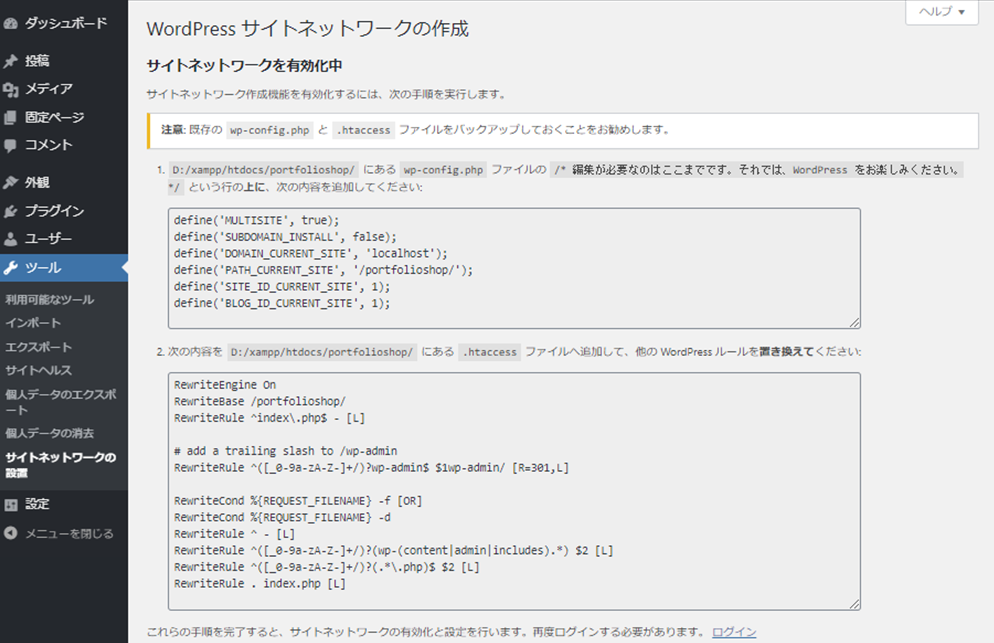Click the media icon beside メディア
This screenshot has width=994, height=643.
click(x=10, y=89)
